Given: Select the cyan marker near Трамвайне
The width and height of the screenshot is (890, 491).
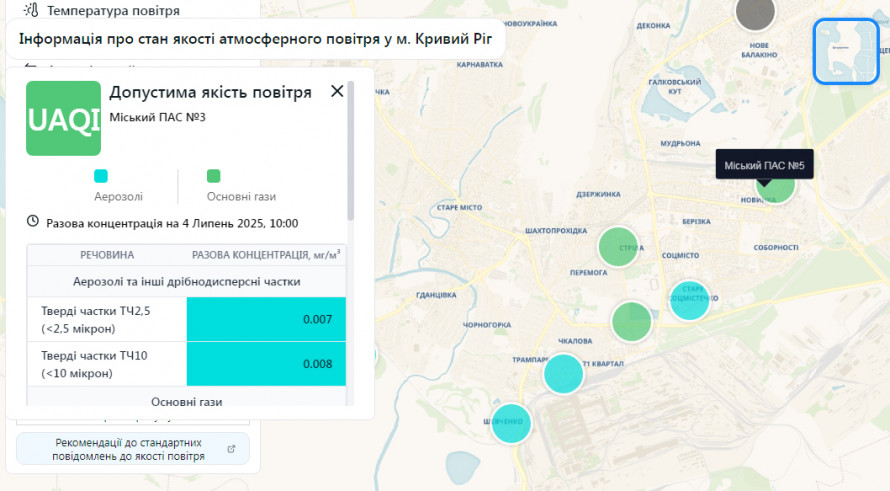Looking at the screenshot, I should 563,373.
